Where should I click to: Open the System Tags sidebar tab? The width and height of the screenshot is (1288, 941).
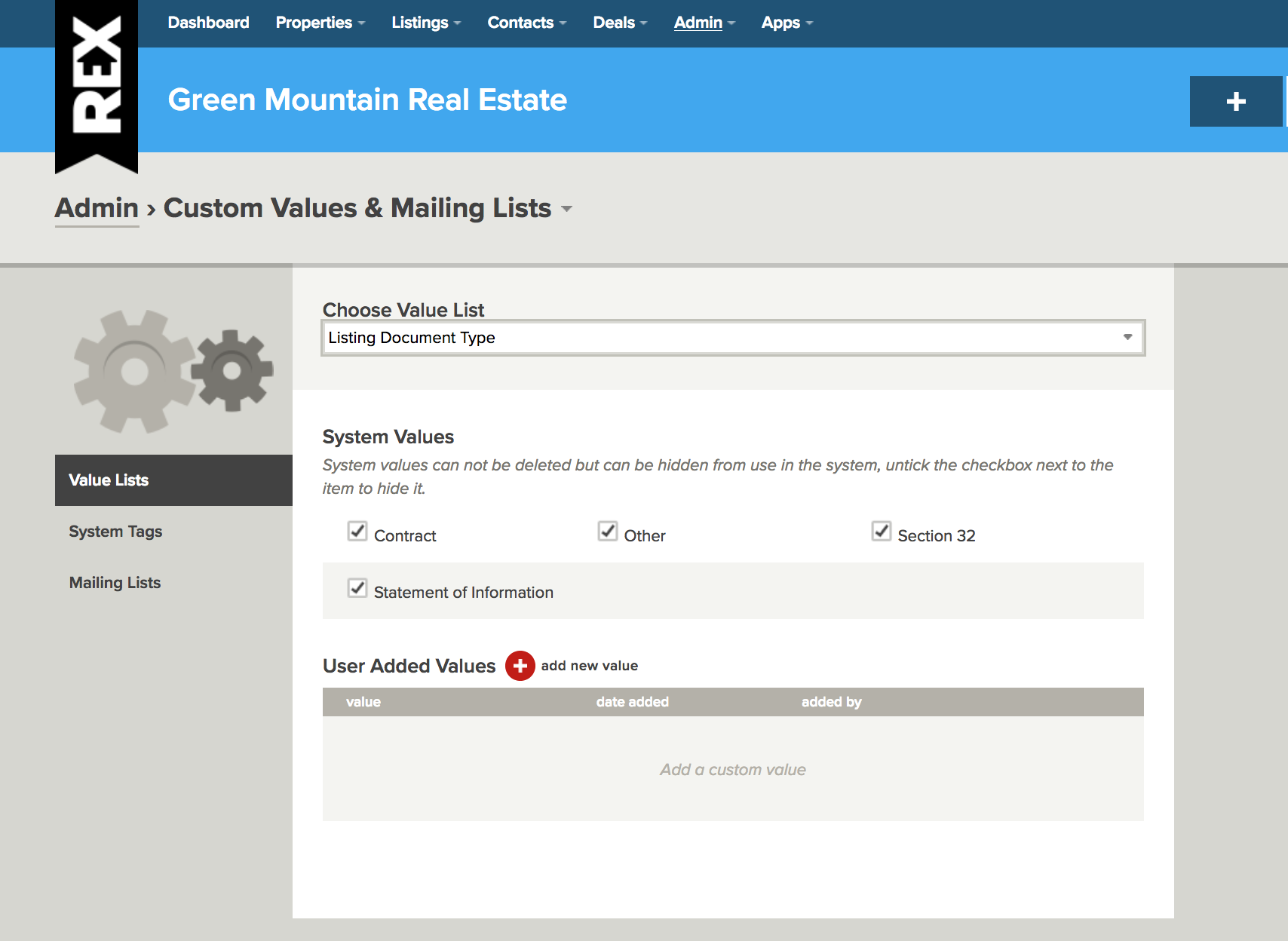(x=115, y=532)
